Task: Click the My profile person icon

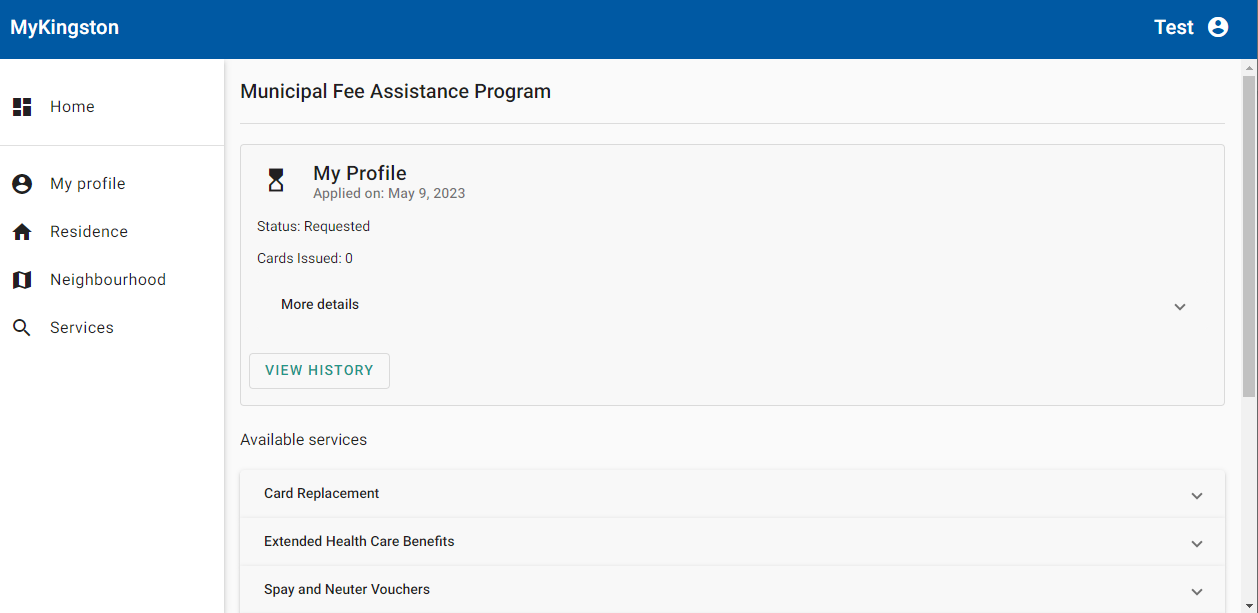Action: click(x=21, y=183)
